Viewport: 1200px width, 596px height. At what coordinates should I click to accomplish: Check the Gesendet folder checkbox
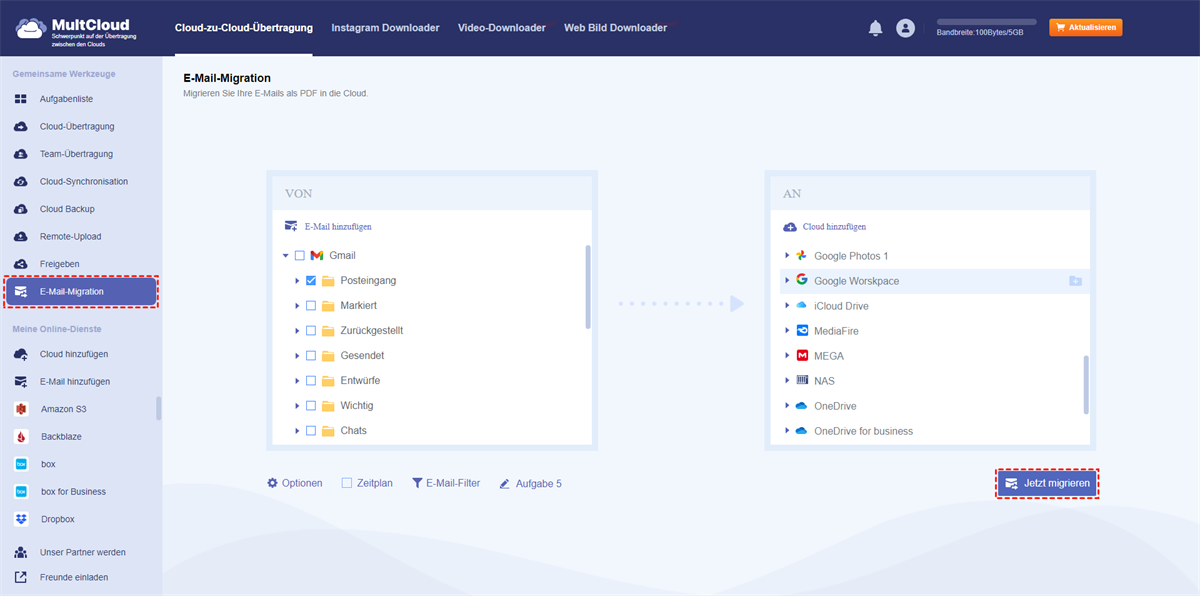[x=311, y=356]
